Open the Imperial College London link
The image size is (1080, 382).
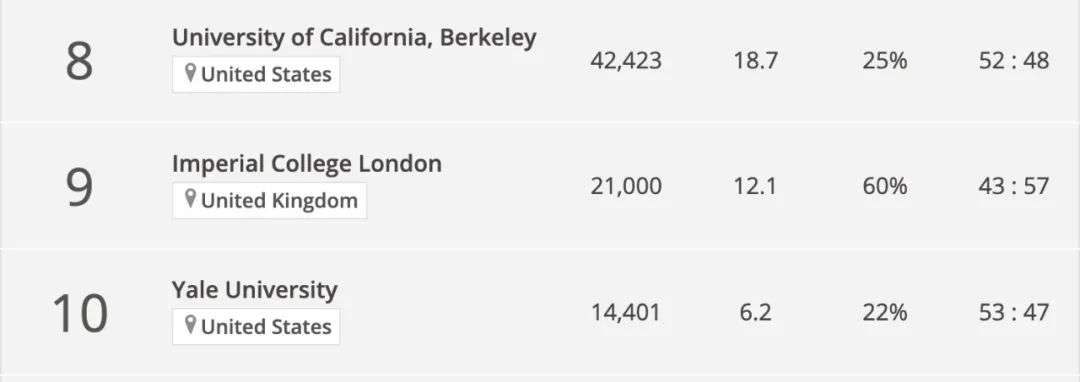coord(307,164)
